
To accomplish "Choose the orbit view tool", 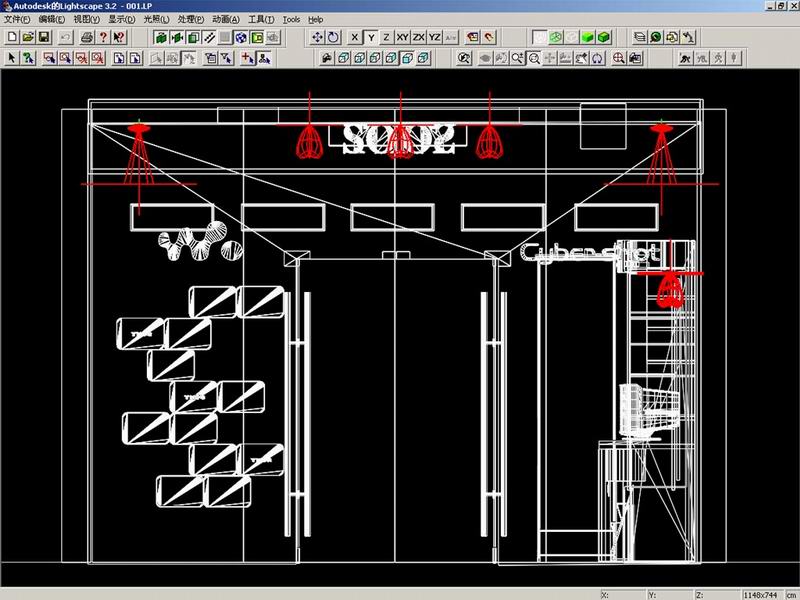I will tap(597, 58).
